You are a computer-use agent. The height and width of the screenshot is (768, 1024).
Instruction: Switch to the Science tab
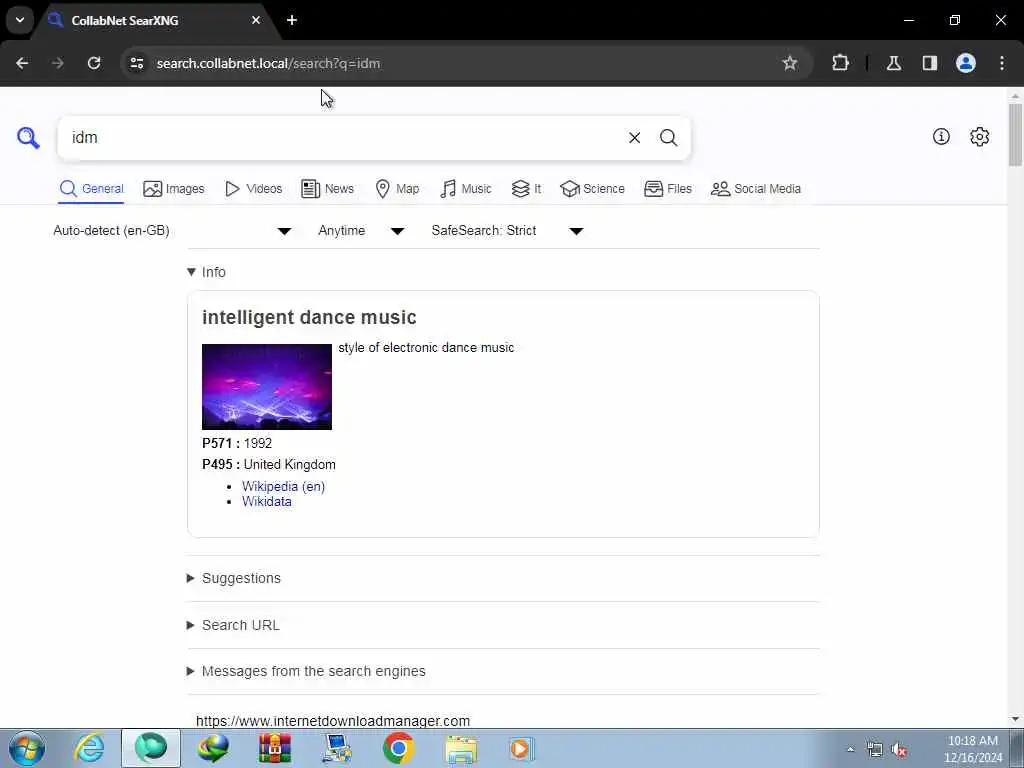pos(592,189)
